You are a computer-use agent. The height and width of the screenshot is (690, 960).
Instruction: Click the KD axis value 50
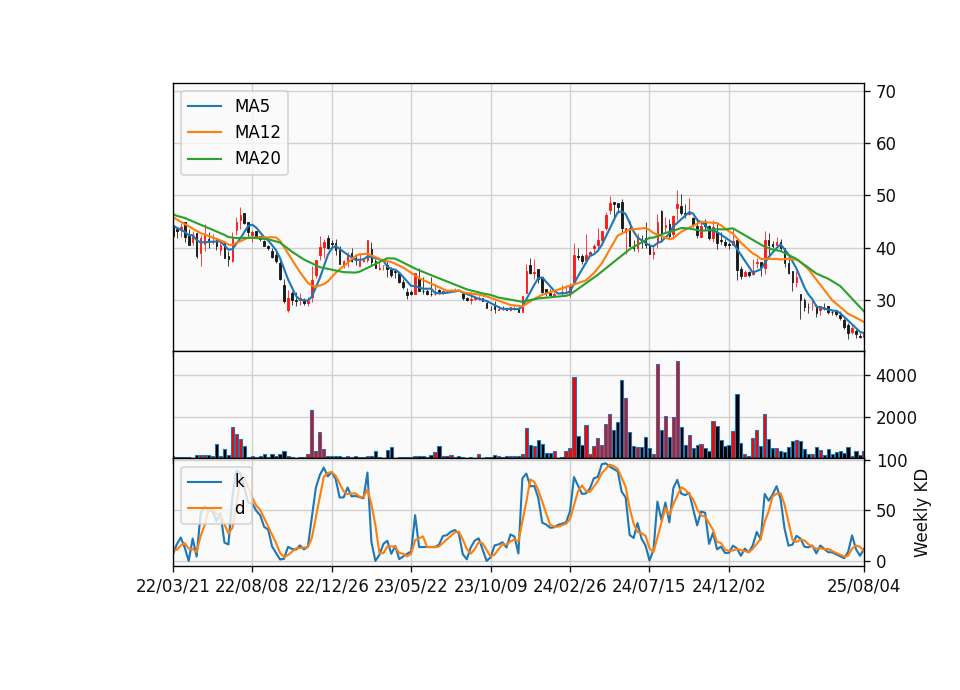click(885, 511)
